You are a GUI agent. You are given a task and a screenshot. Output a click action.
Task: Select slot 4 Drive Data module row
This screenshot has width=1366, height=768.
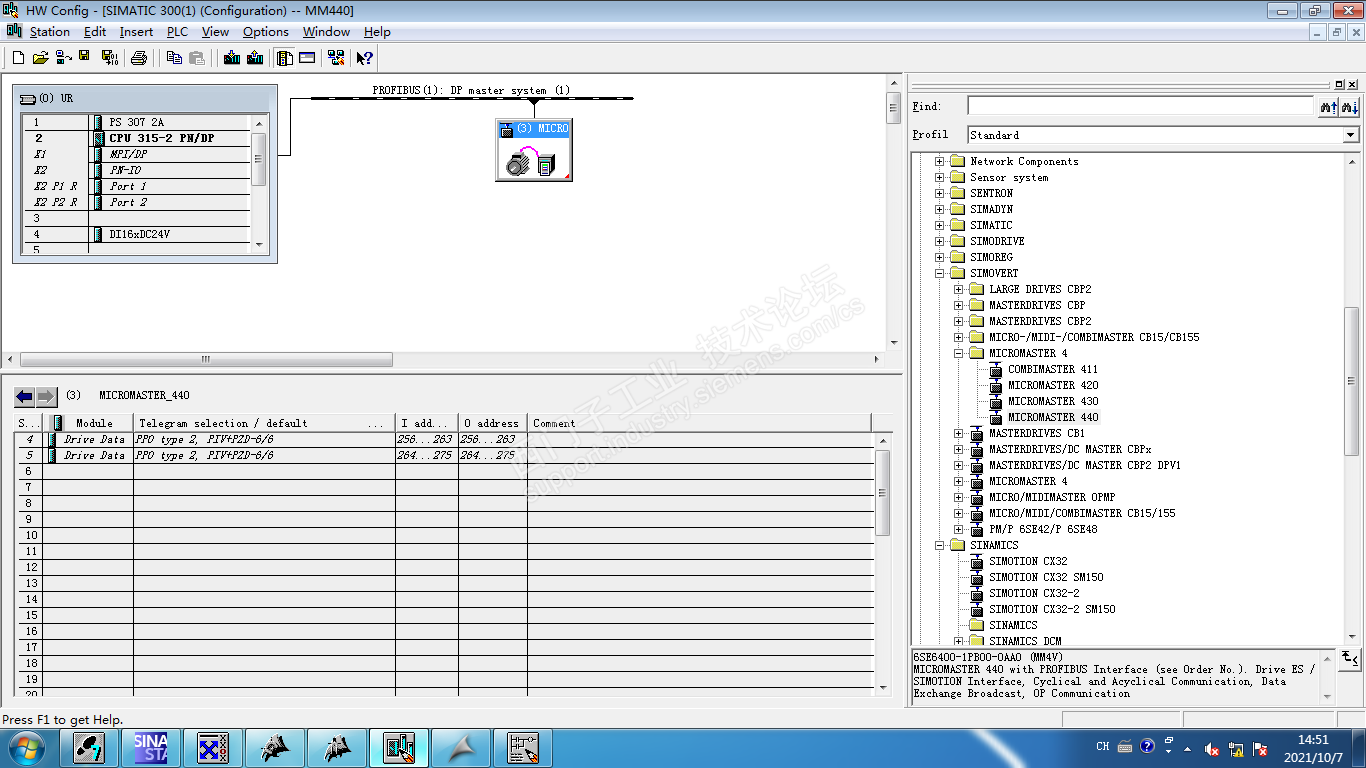444,439
